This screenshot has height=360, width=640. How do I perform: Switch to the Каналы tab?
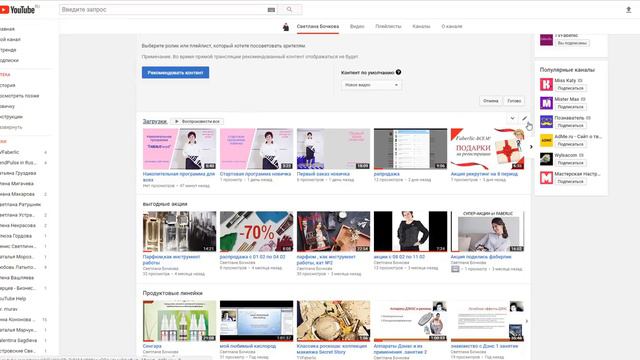coord(421,27)
